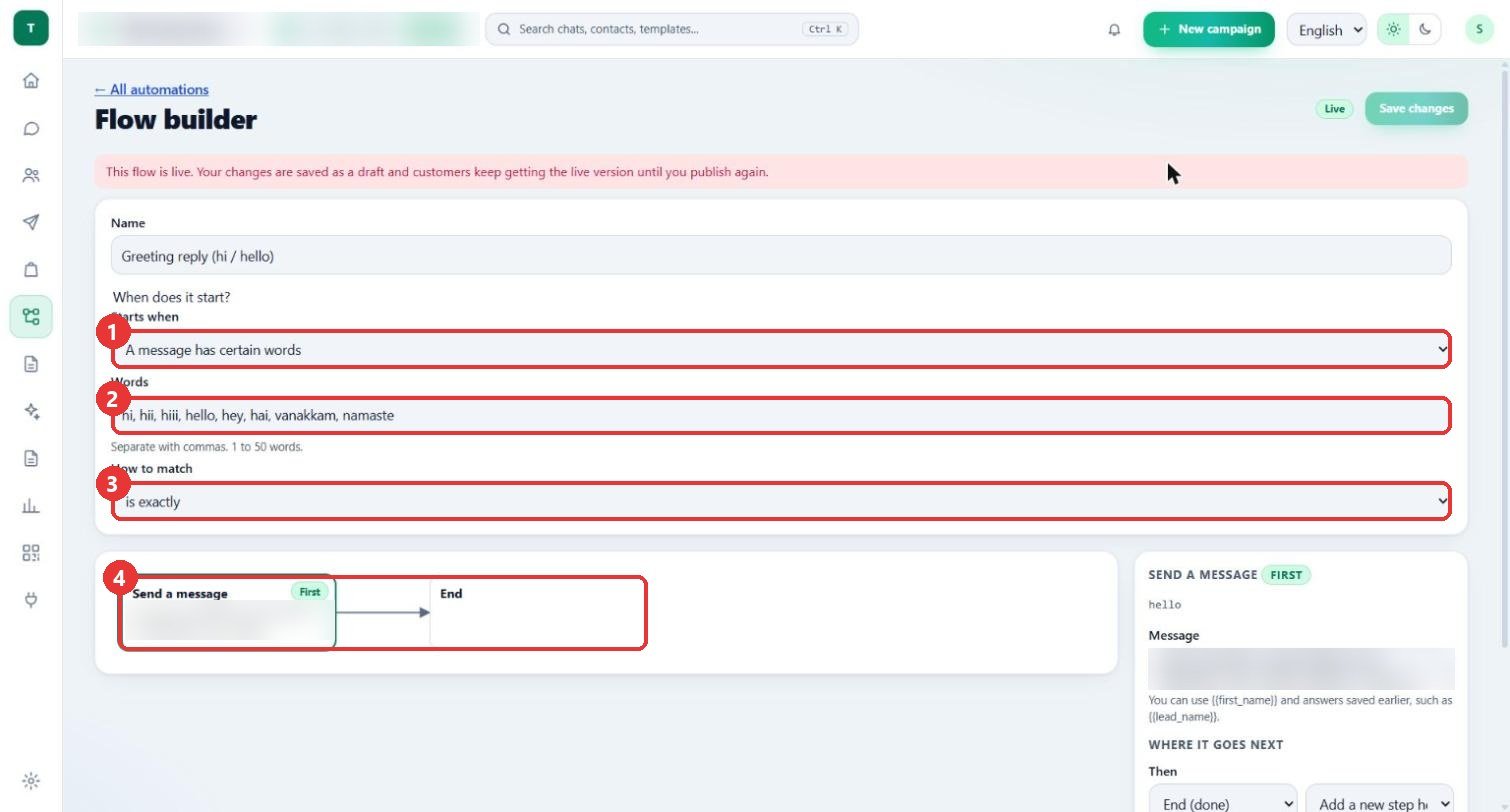The image size is (1510, 812).
Task: Open the bar chart analytics icon
Action: (x=31, y=506)
